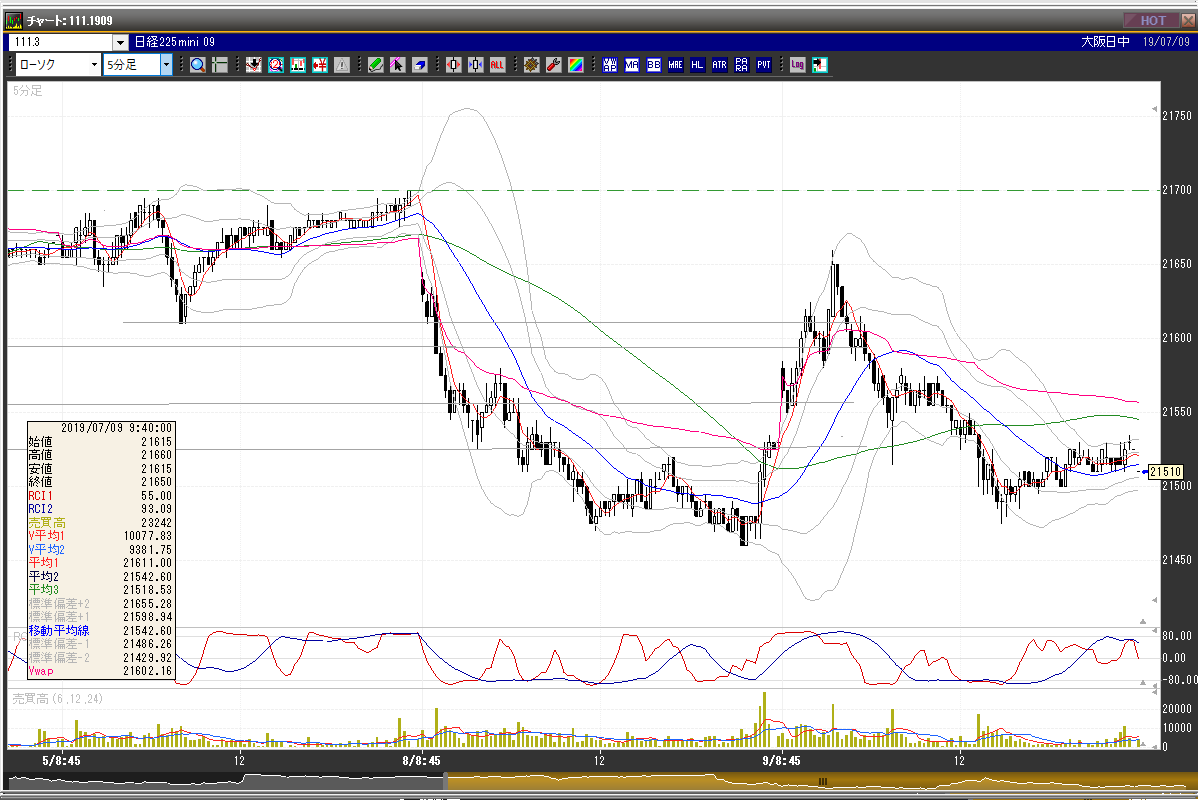Open the rainbow color settings icon
This screenshot has width=1198, height=800.
point(576,65)
